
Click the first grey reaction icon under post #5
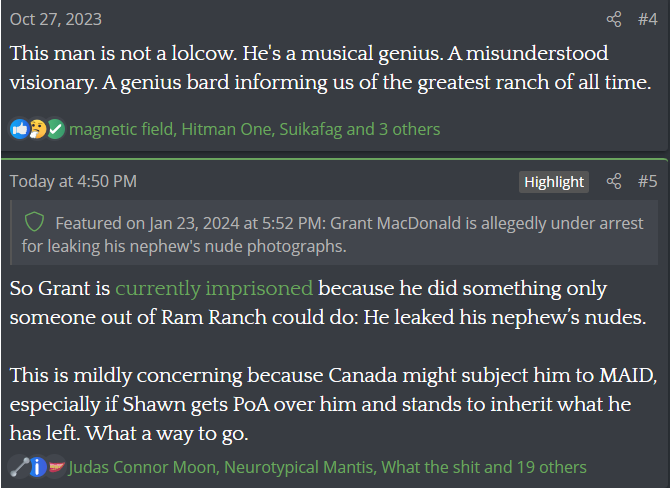tap(19, 467)
